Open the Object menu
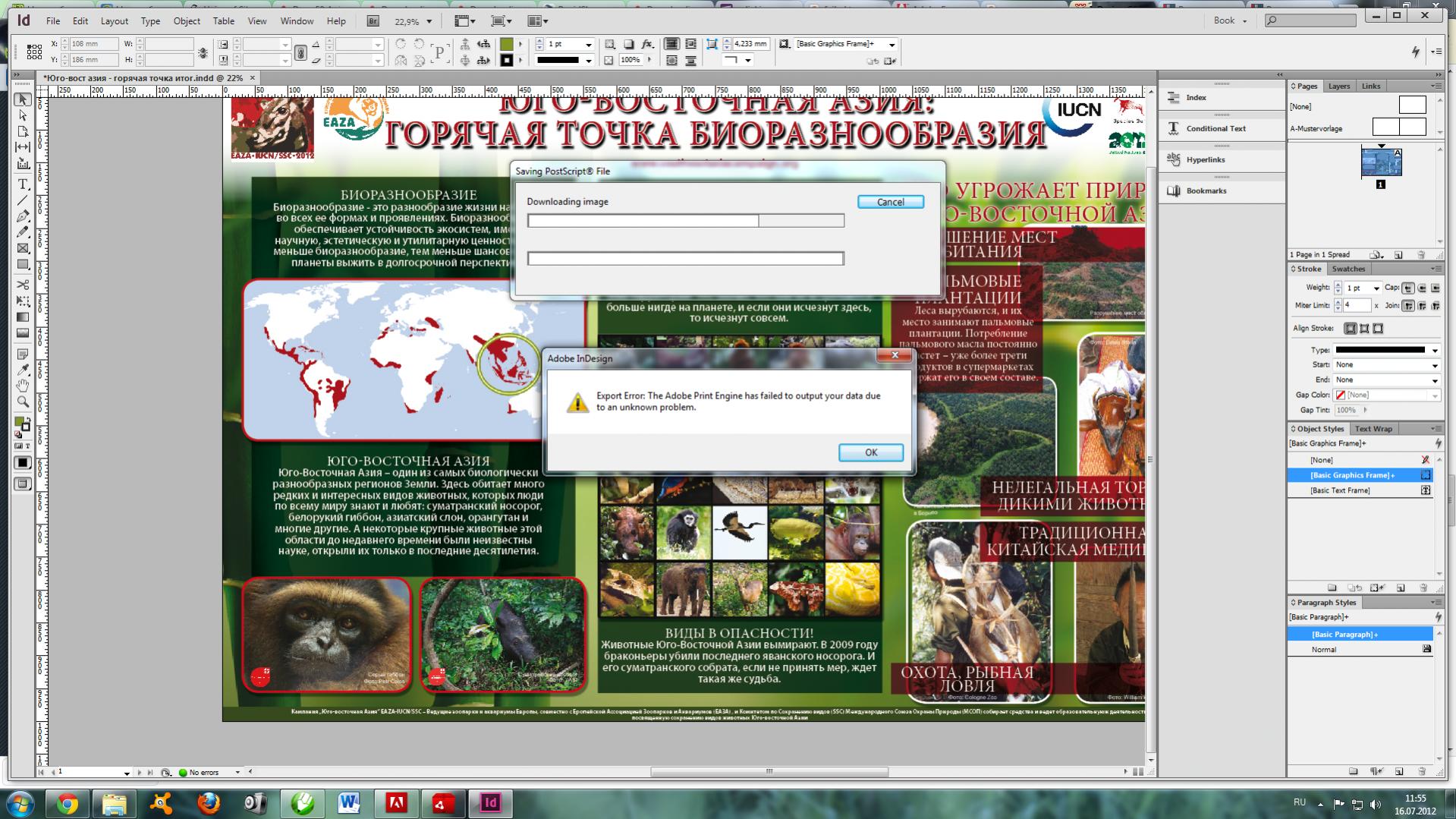1456x819 pixels. (x=187, y=21)
